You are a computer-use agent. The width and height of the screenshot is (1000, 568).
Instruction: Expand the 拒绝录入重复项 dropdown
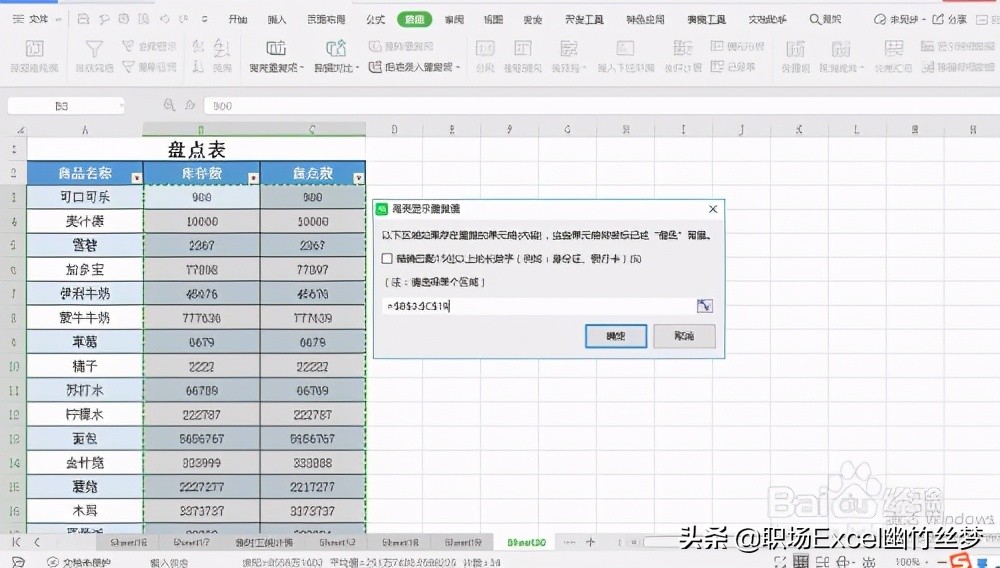tap(458, 67)
